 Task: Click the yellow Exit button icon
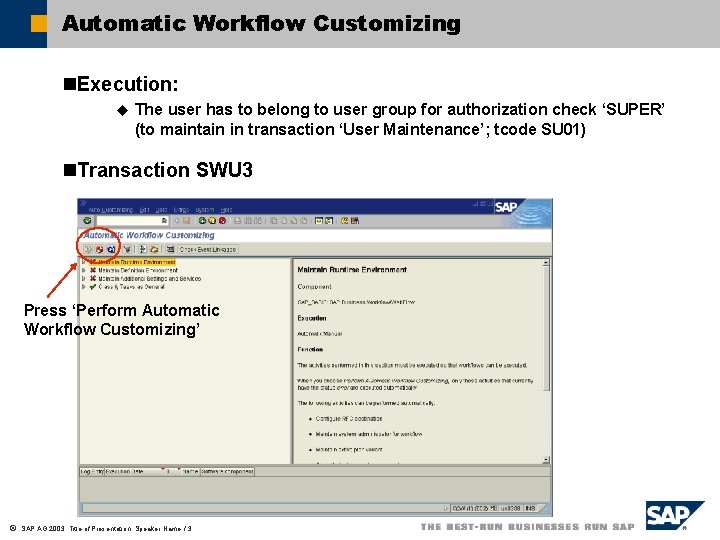point(212,221)
